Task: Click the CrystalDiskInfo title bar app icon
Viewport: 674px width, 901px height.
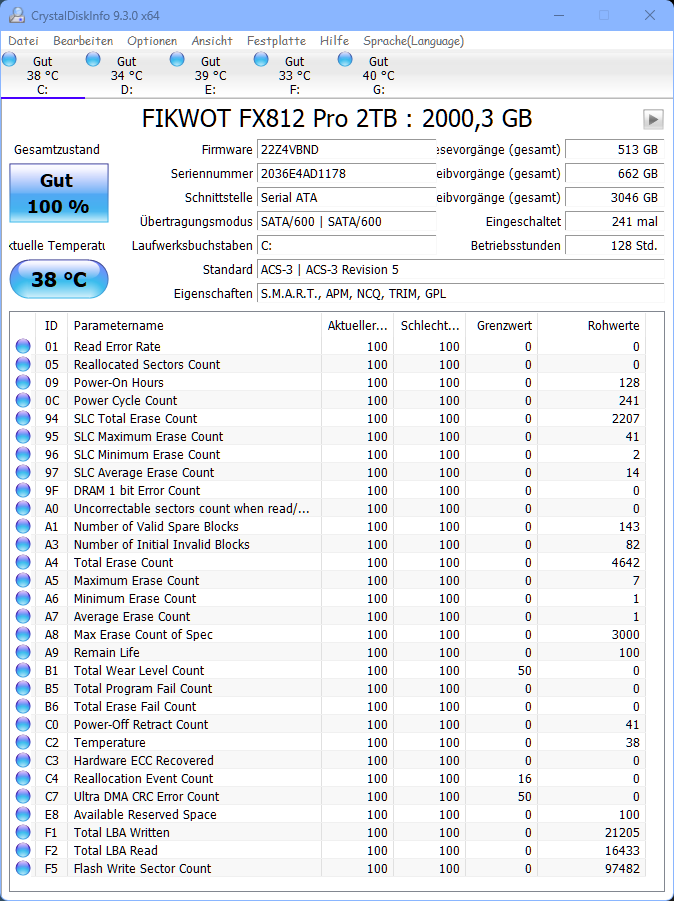Action: tap(17, 16)
